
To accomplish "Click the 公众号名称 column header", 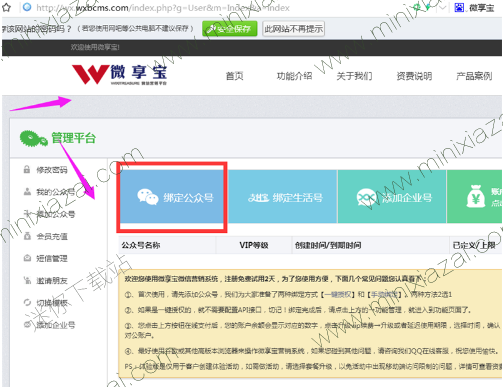I will 141,245.
